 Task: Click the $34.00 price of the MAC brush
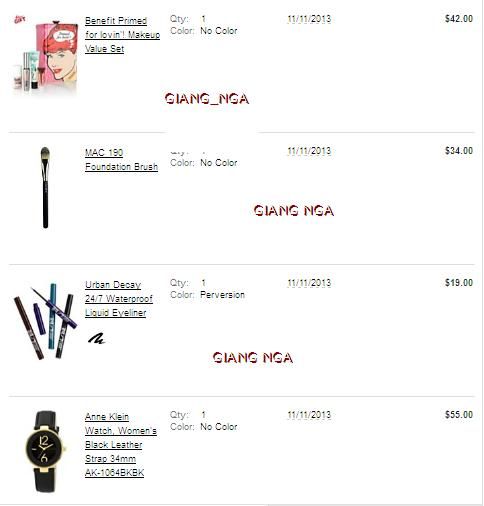coord(459,151)
